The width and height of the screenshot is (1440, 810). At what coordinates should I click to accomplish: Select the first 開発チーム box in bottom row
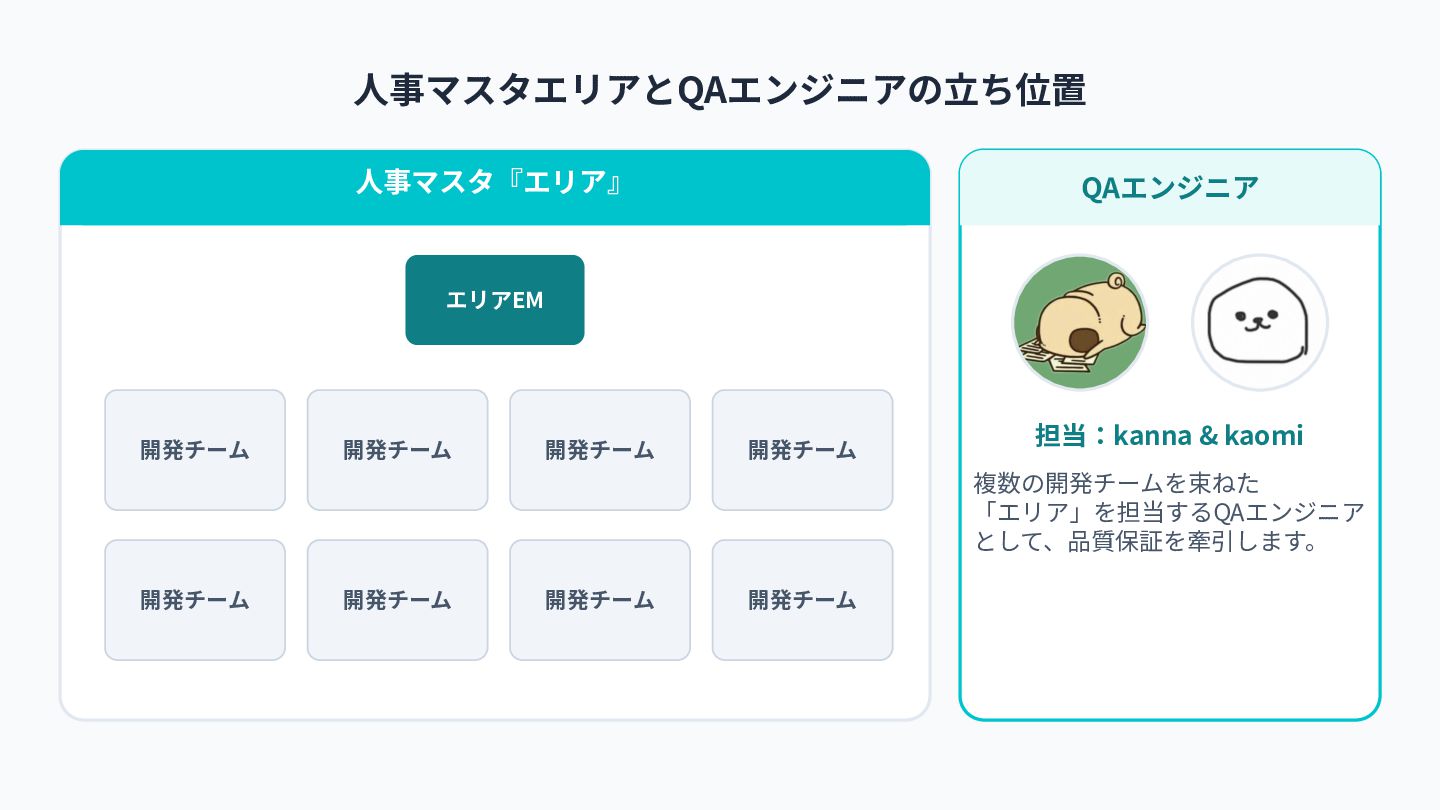point(195,600)
